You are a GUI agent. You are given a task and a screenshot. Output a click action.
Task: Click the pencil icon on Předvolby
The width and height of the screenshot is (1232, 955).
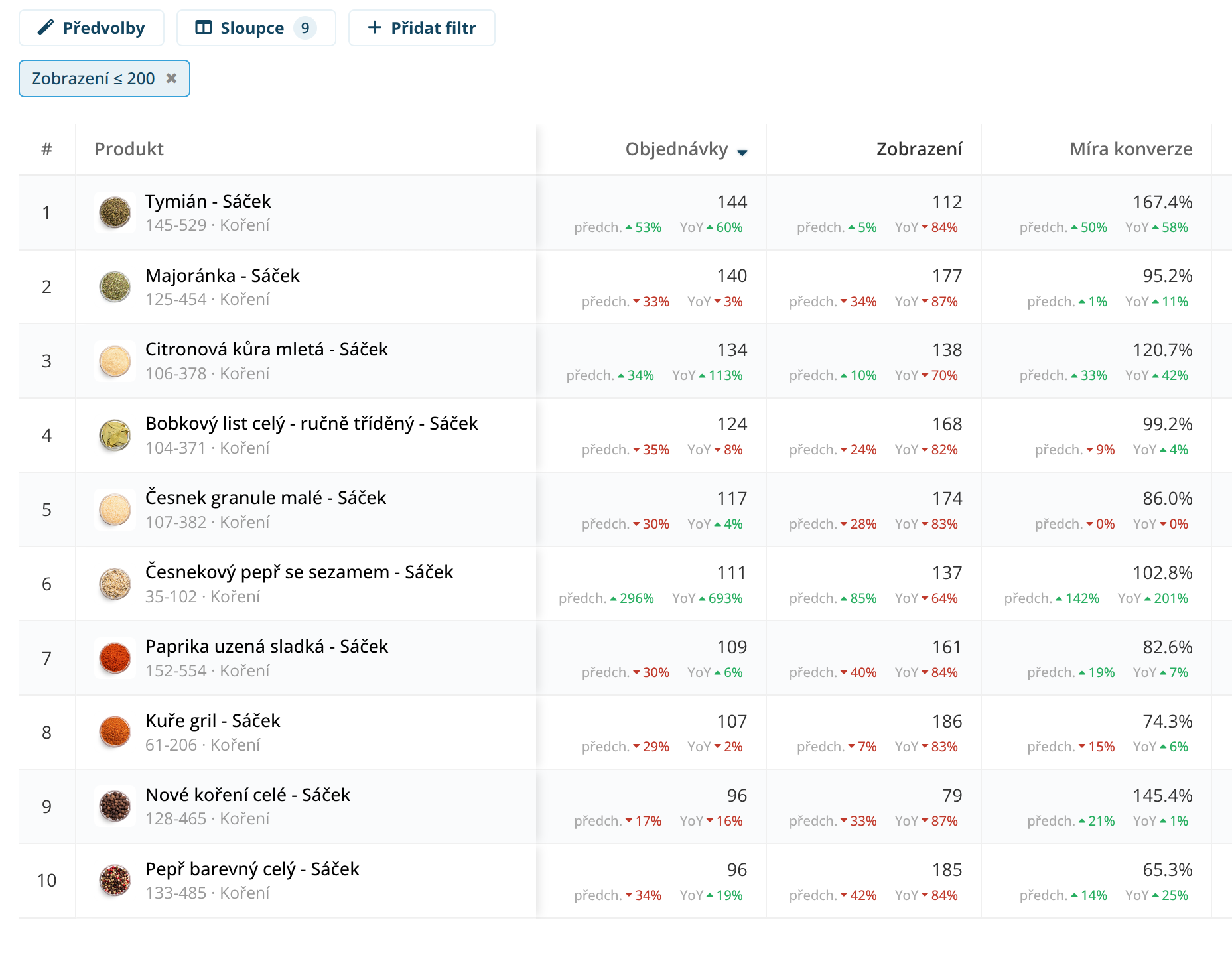pos(45,27)
